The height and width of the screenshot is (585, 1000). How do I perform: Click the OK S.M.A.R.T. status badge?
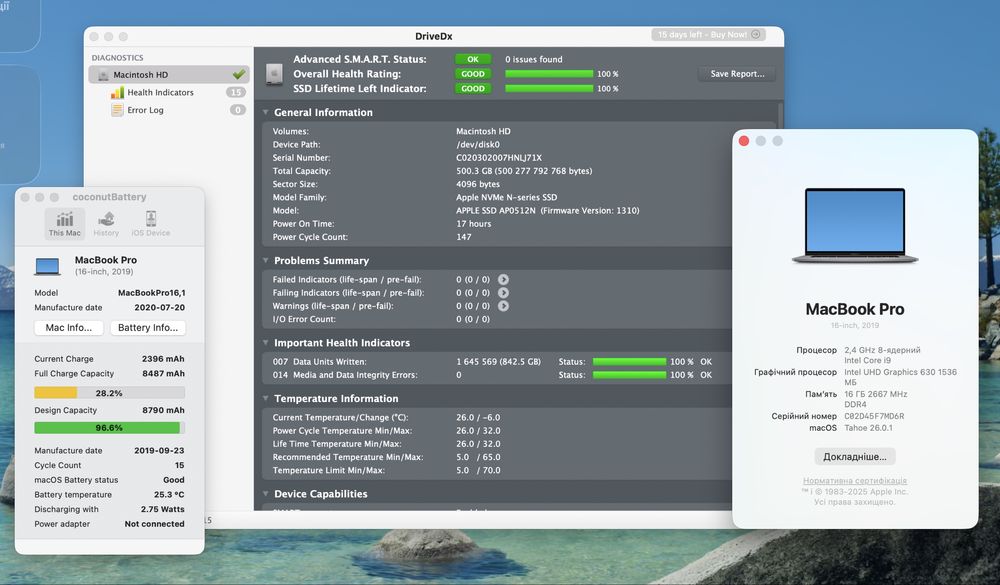pyautogui.click(x=473, y=59)
